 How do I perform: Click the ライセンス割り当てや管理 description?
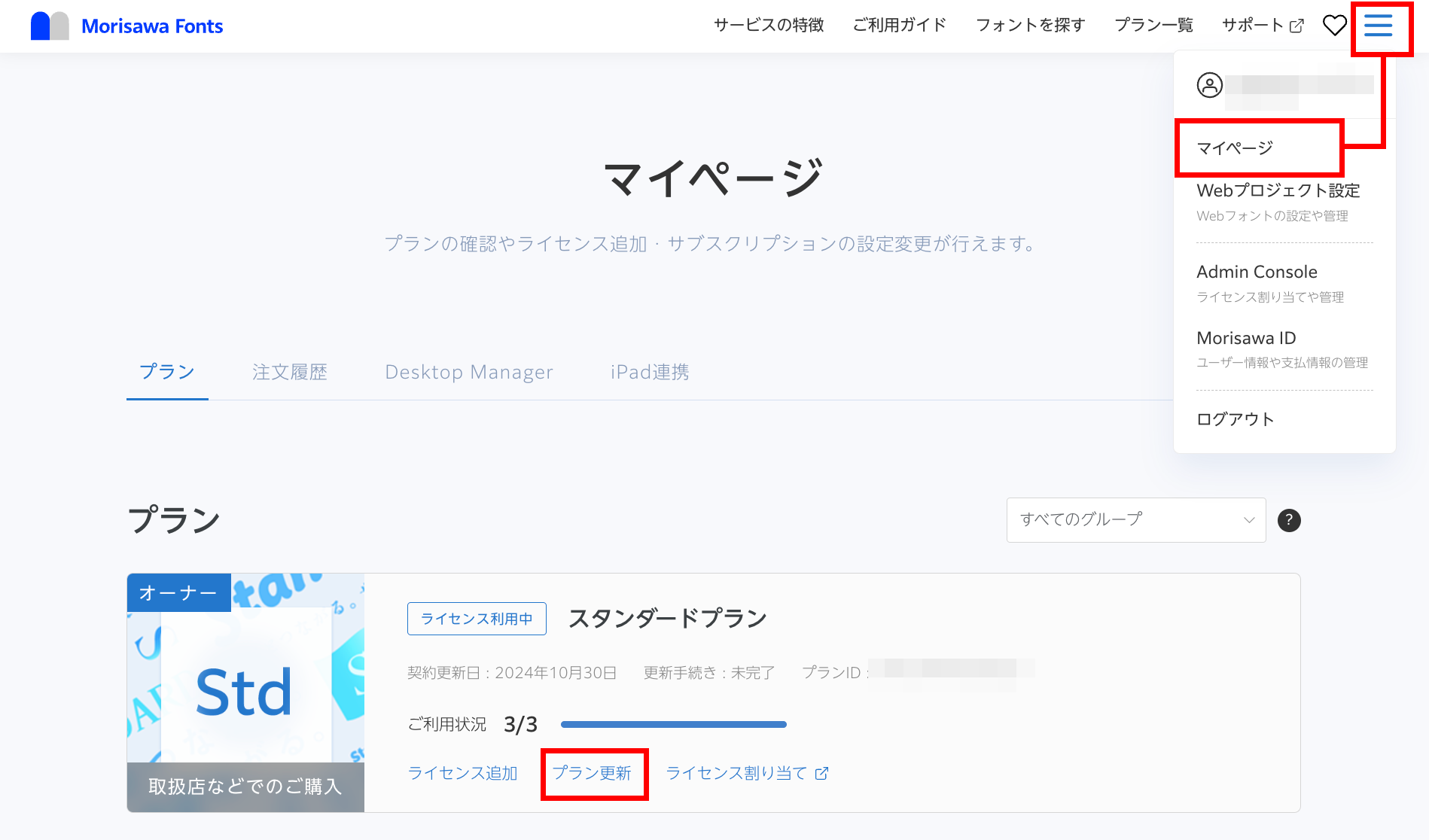coord(1270,297)
